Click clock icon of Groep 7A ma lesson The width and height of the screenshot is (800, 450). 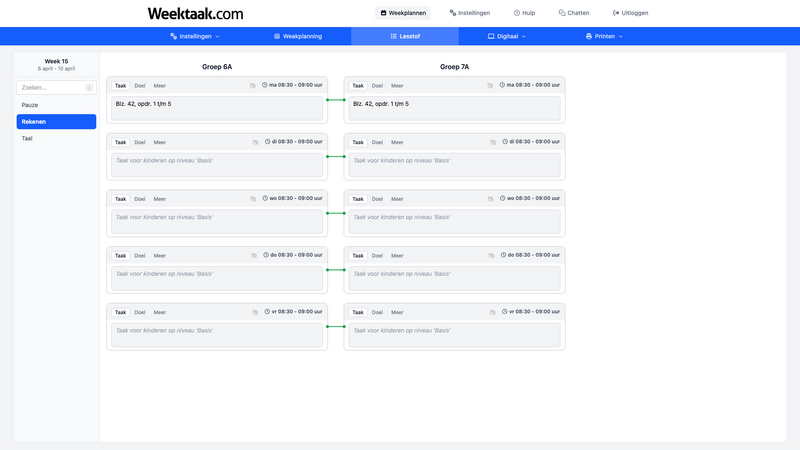(502, 85)
